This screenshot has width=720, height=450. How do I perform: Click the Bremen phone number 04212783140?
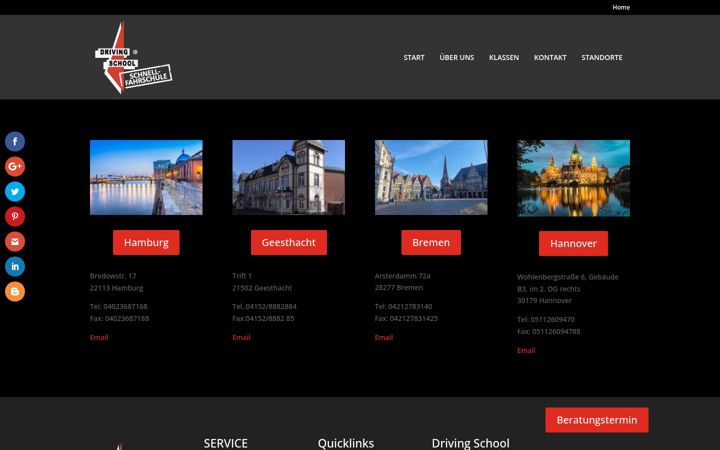click(410, 306)
